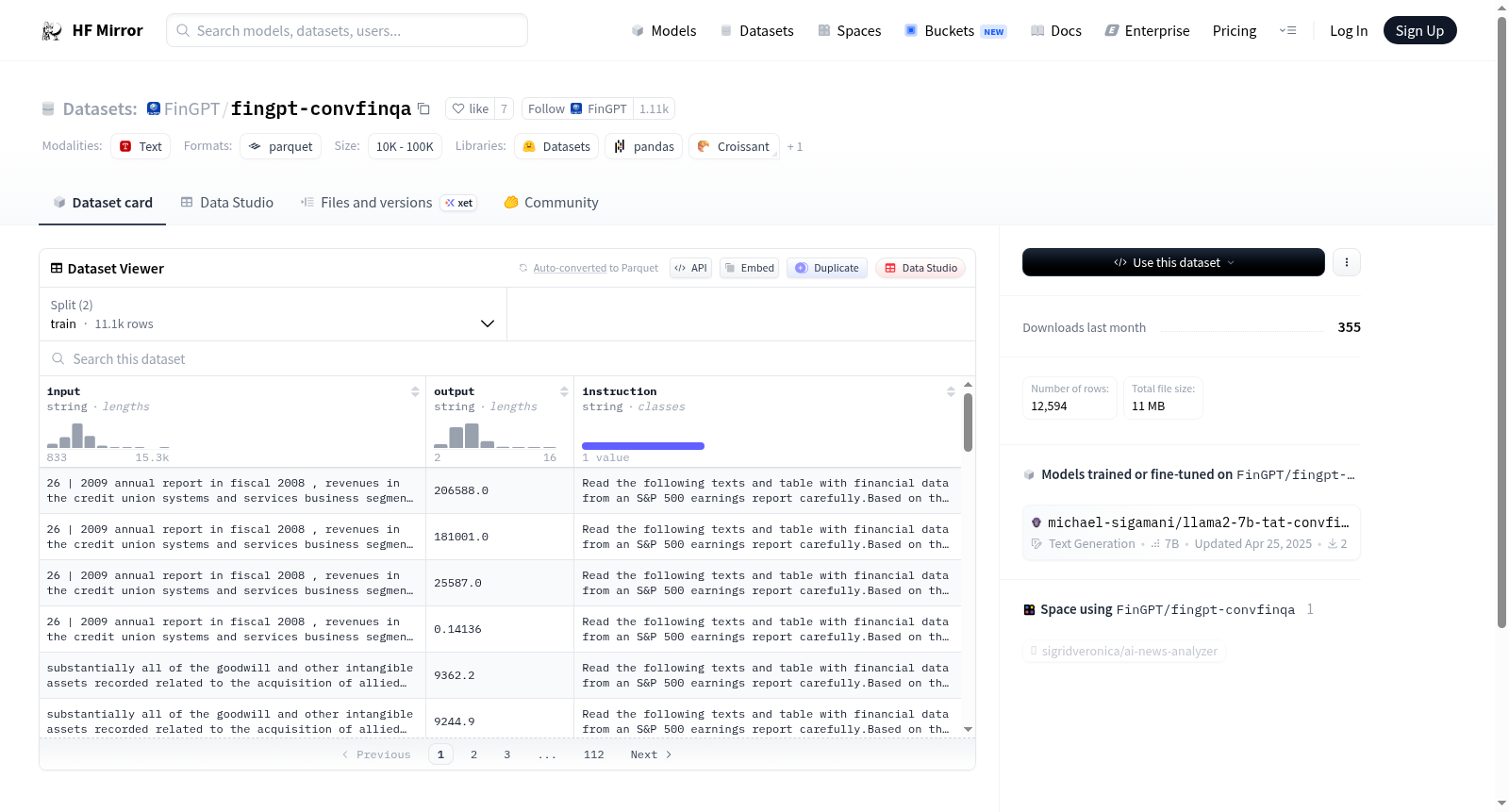Click the HF Mirror logo icon
The image size is (1509, 812).
(x=52, y=31)
